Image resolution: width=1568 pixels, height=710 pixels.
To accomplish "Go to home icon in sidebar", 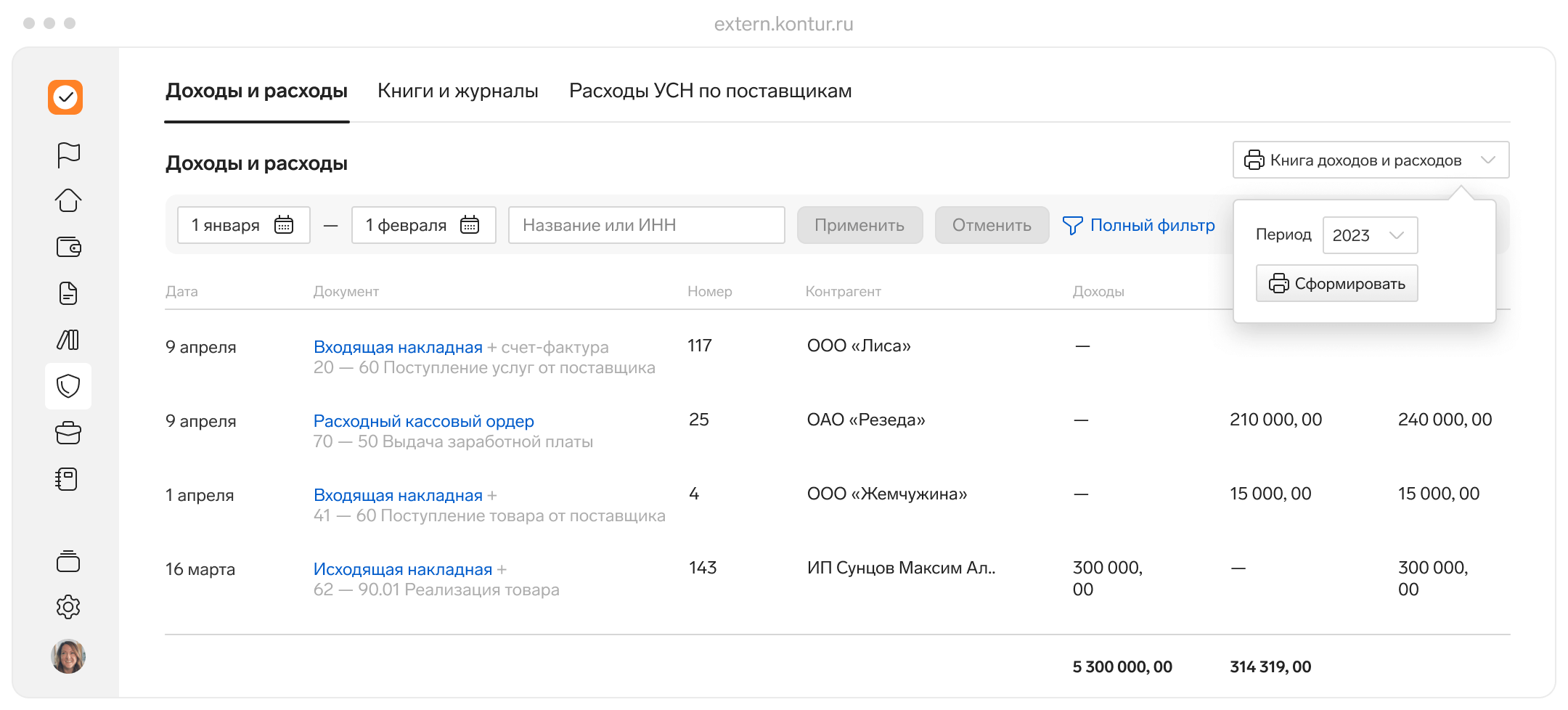I will coord(68,200).
